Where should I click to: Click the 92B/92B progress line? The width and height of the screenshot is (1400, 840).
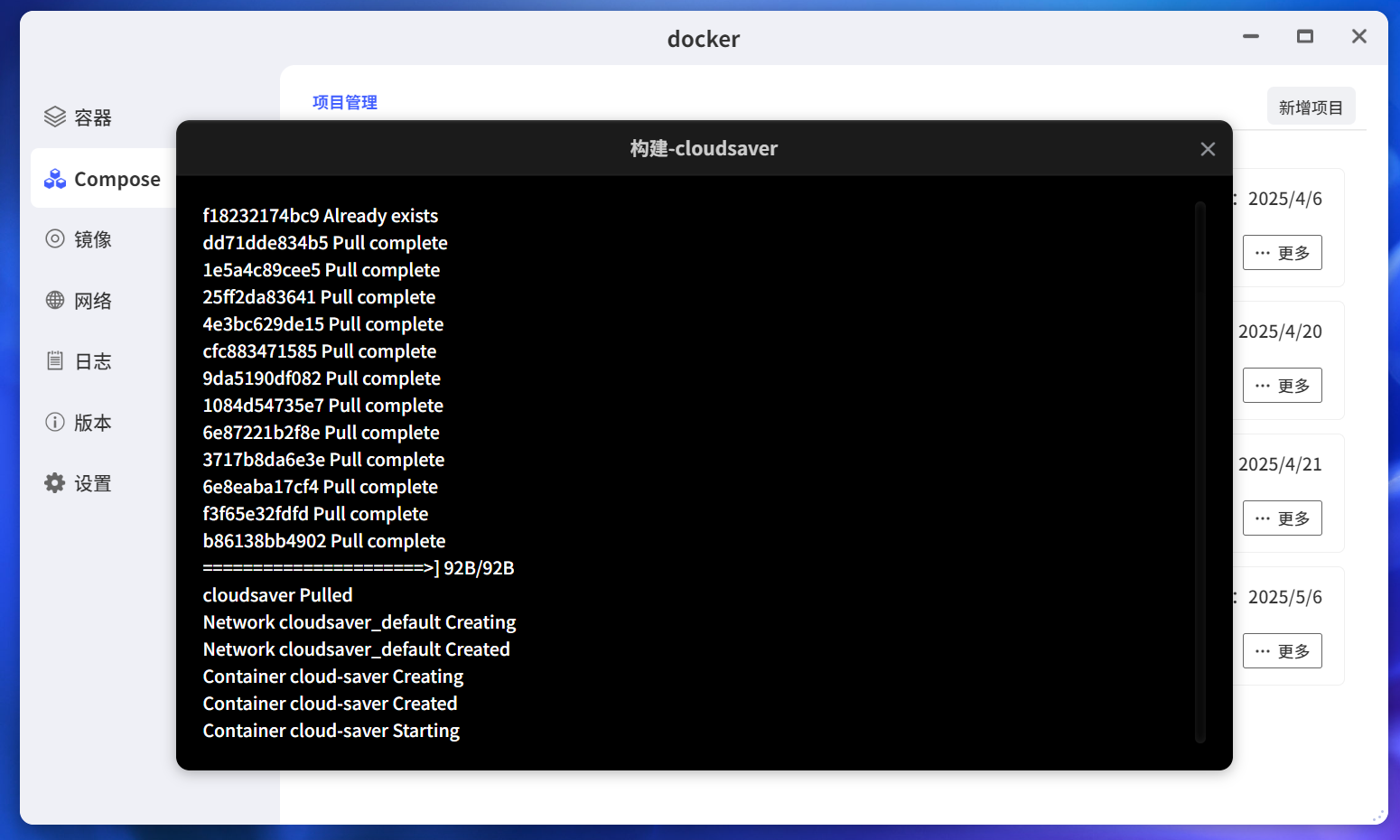[359, 568]
